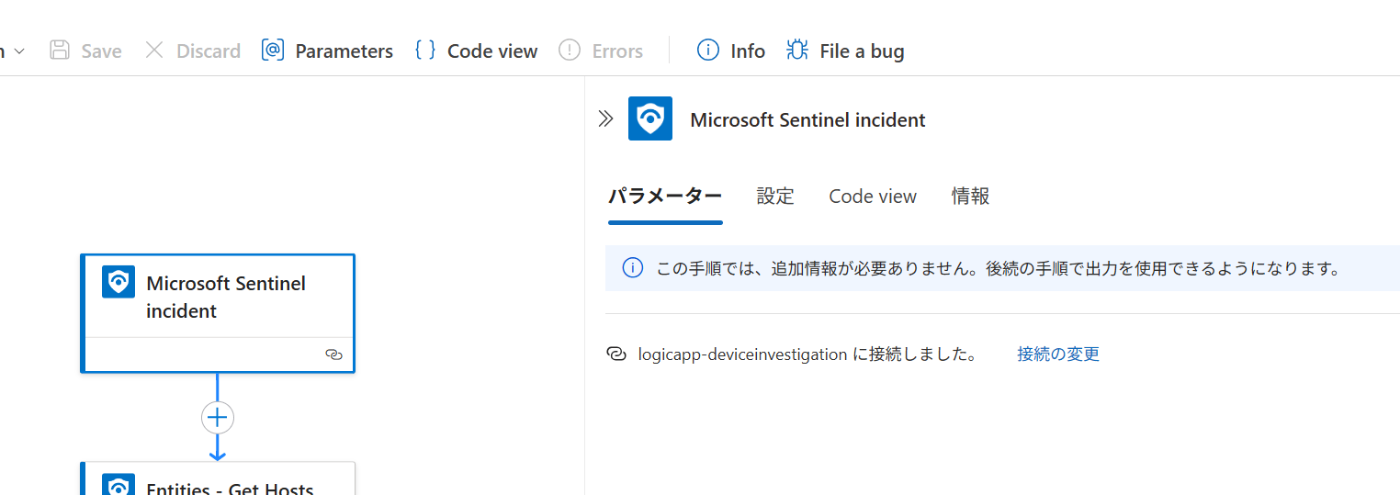Click the Info circle icon in toolbar

(x=708, y=50)
